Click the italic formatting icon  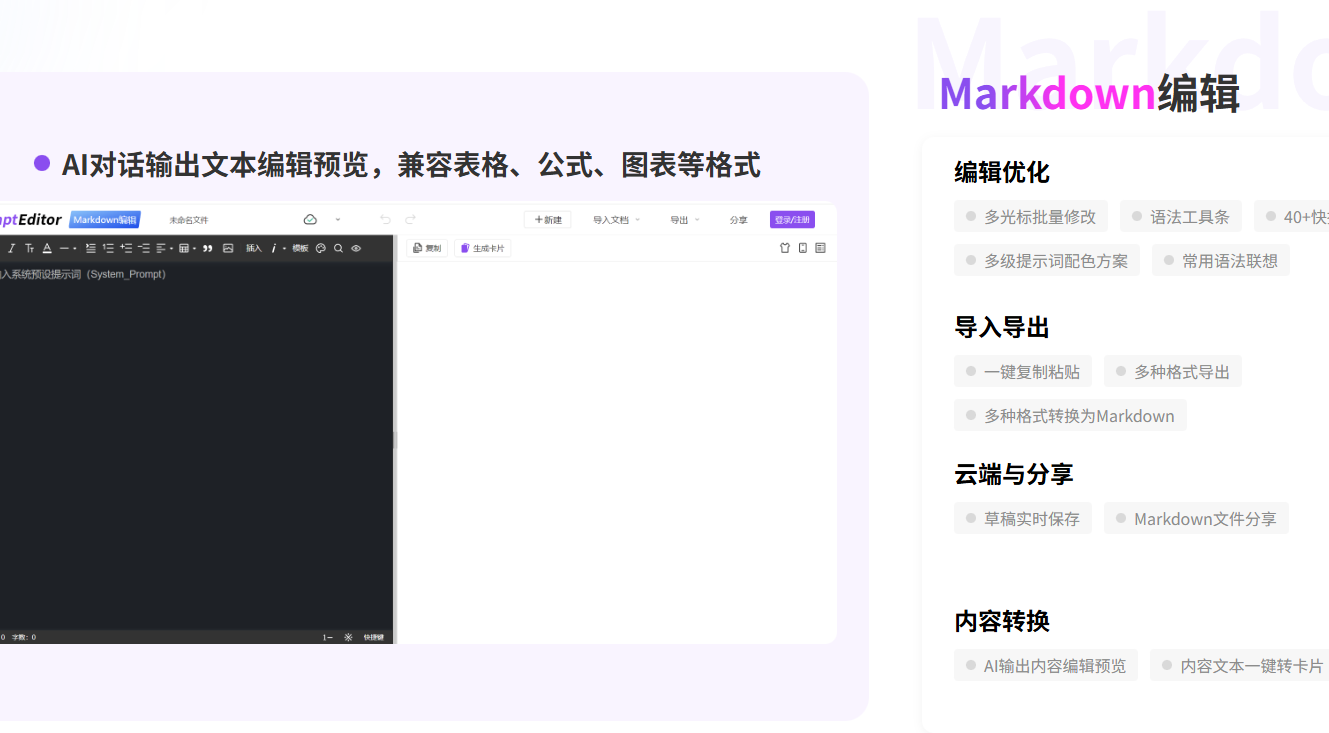click(12, 248)
